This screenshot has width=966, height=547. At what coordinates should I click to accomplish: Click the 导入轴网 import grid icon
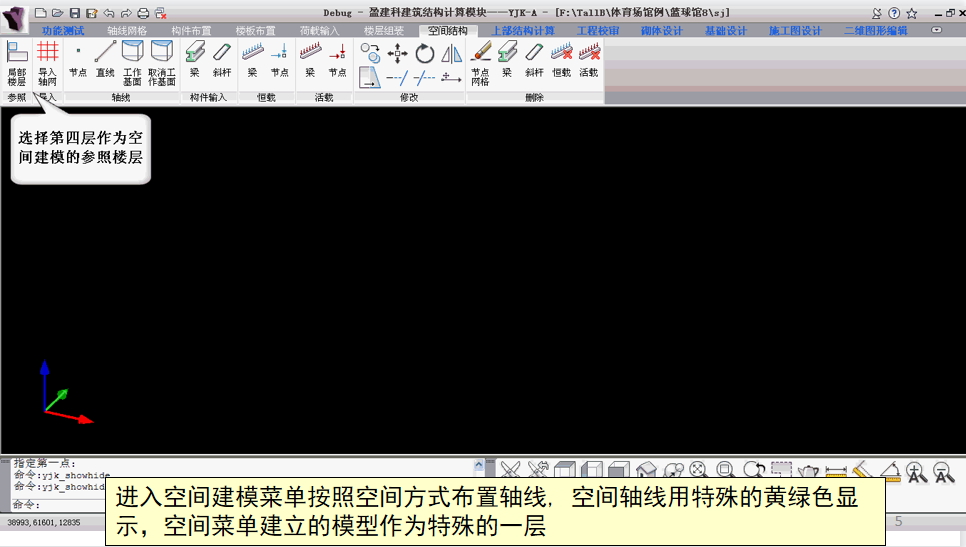[x=47, y=63]
